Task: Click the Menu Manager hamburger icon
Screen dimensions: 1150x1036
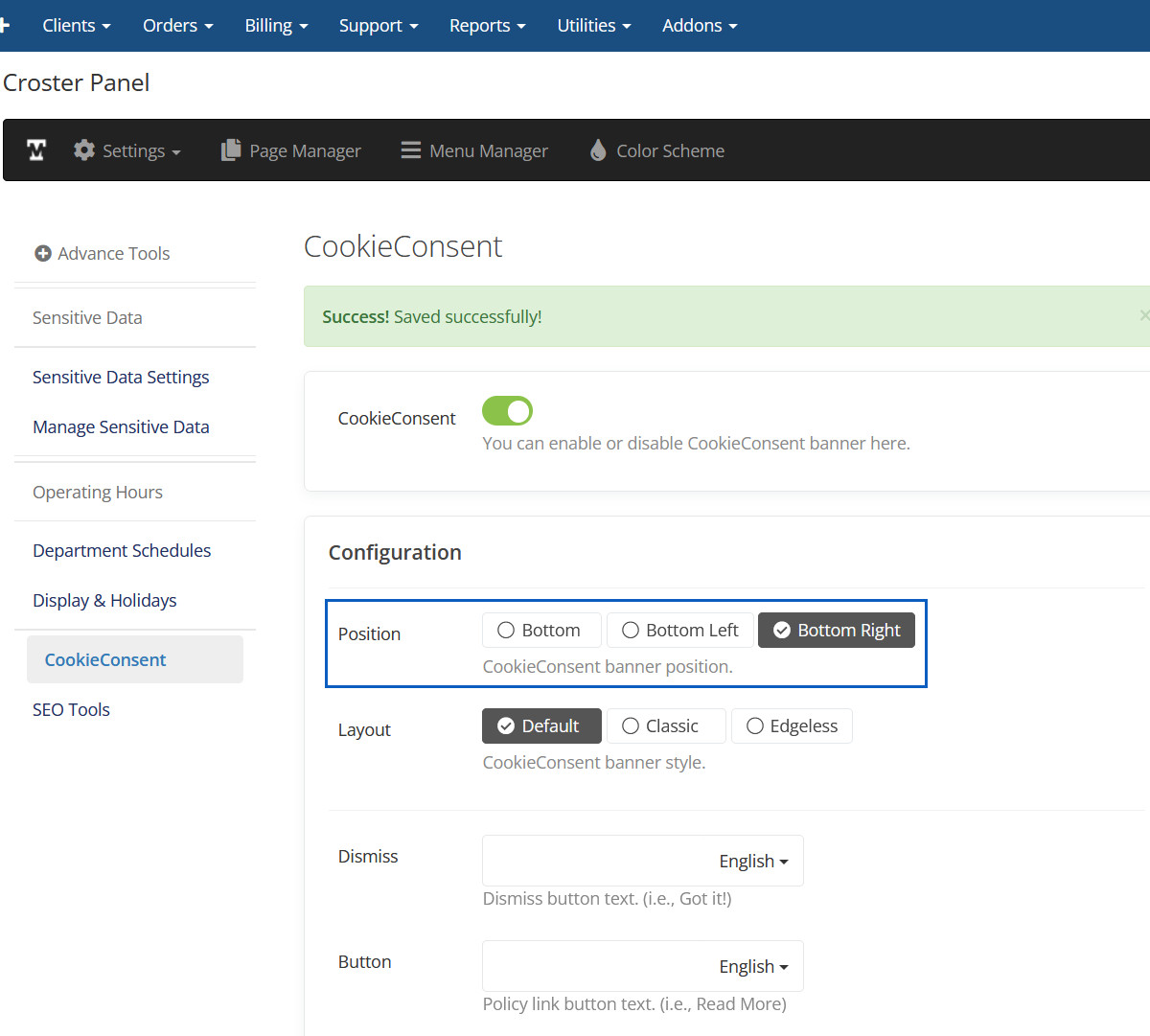Action: [x=411, y=150]
